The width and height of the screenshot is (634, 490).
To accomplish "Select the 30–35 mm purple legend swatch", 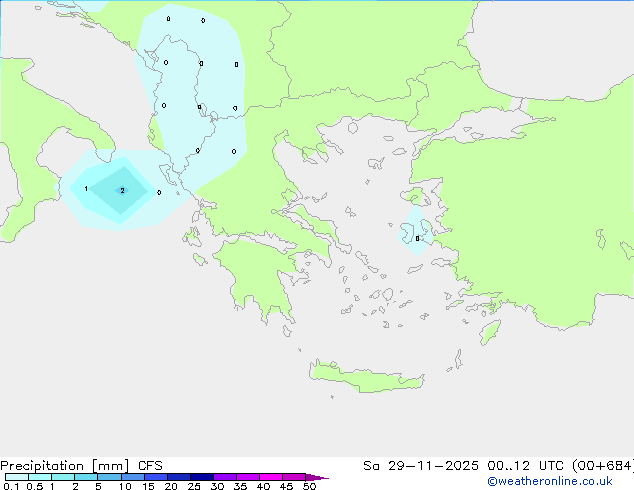I will [225, 477].
